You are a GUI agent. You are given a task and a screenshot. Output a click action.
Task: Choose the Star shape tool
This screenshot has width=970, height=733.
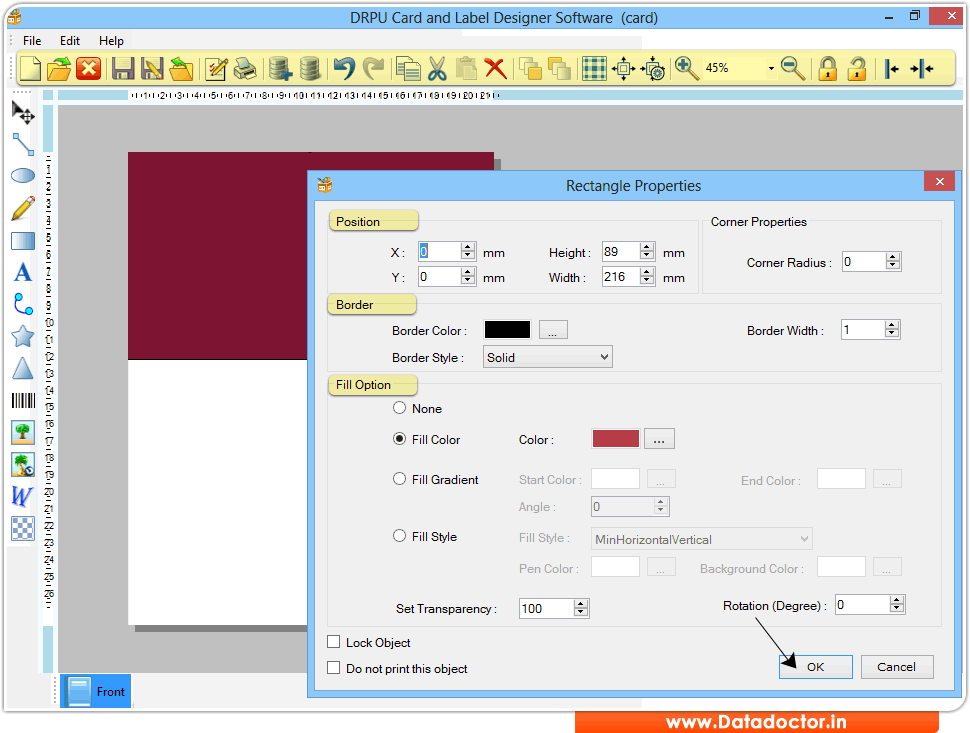[x=22, y=336]
